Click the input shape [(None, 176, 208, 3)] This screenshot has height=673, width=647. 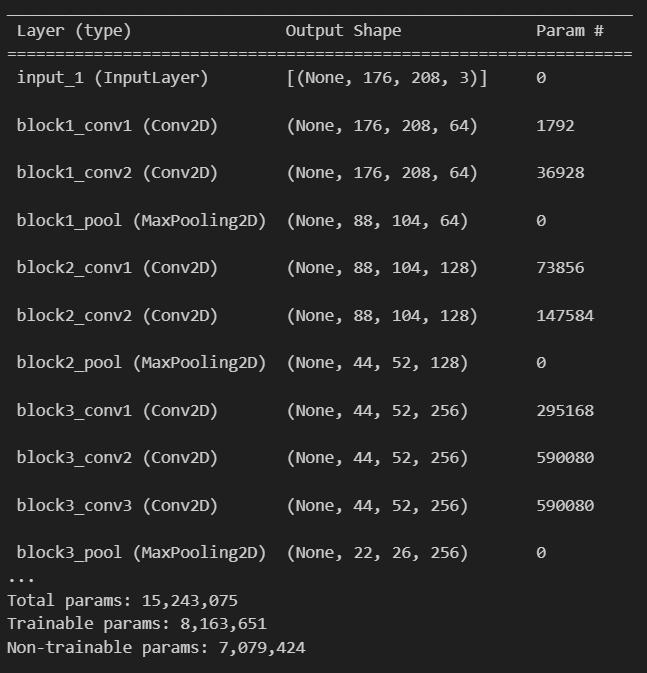click(387, 78)
